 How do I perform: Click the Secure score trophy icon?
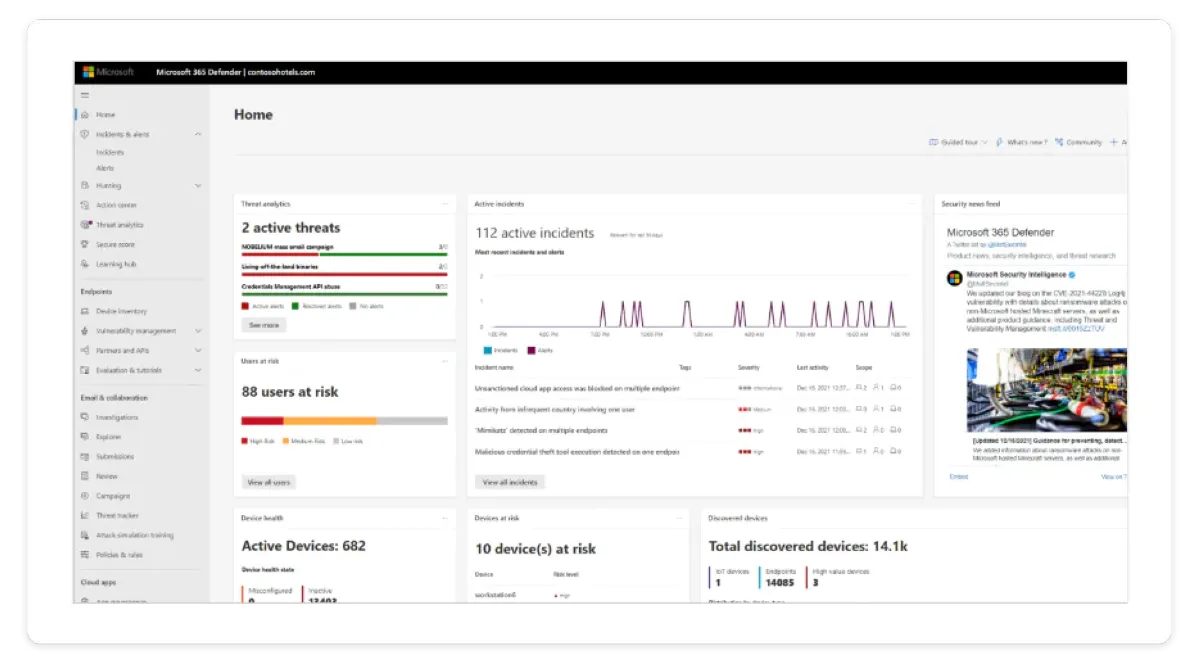point(85,244)
